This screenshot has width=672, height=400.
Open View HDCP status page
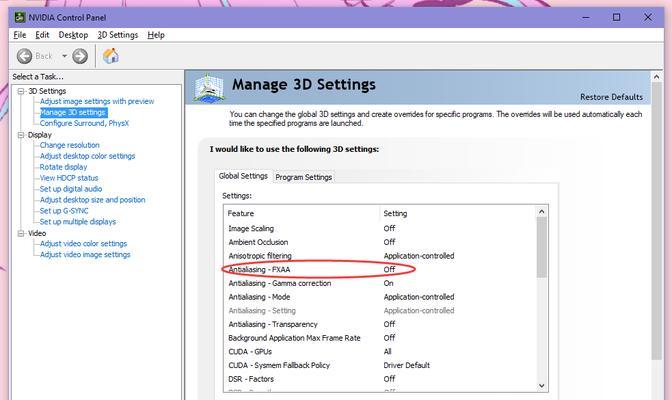click(x=69, y=178)
